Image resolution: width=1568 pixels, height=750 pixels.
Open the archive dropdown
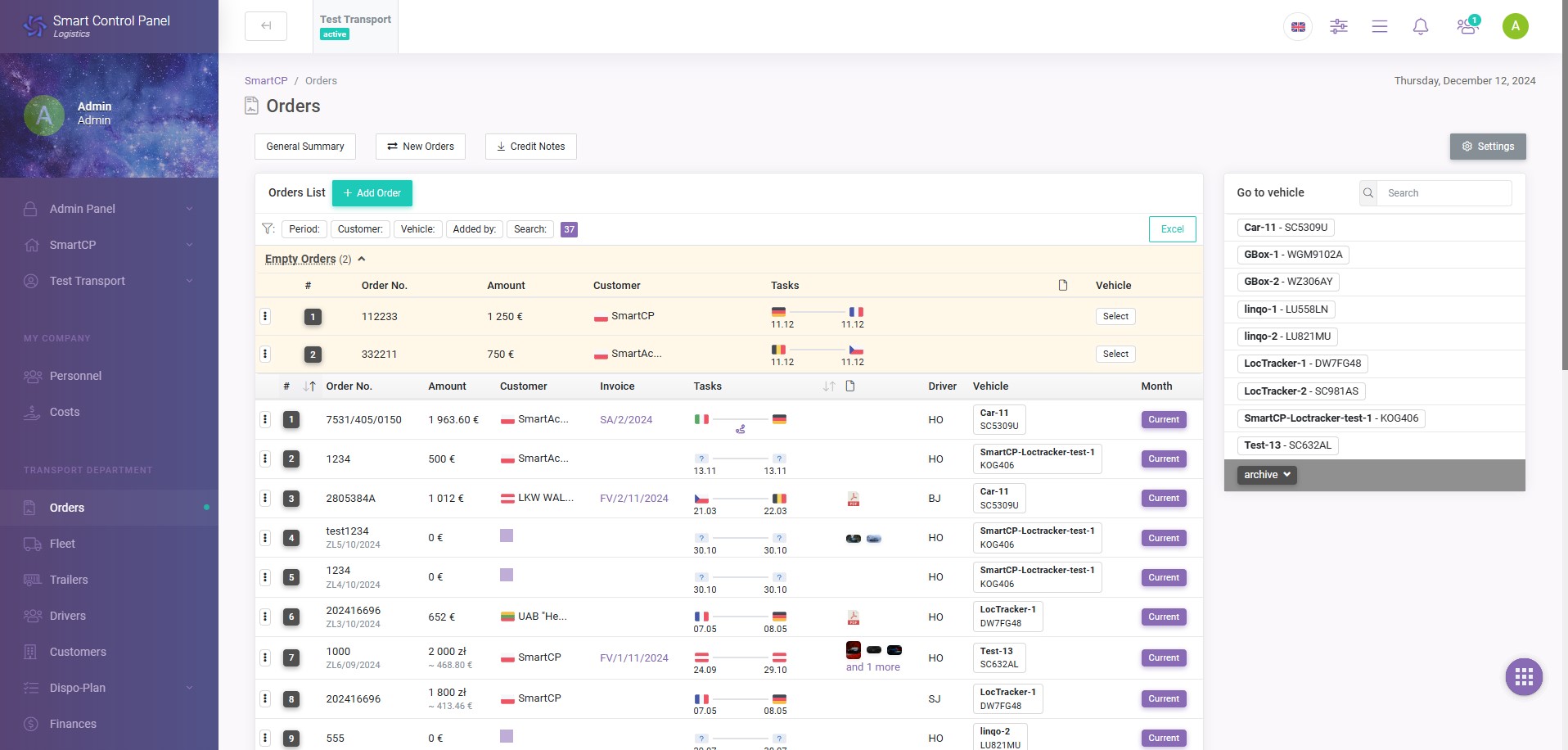pyautogui.click(x=1266, y=475)
